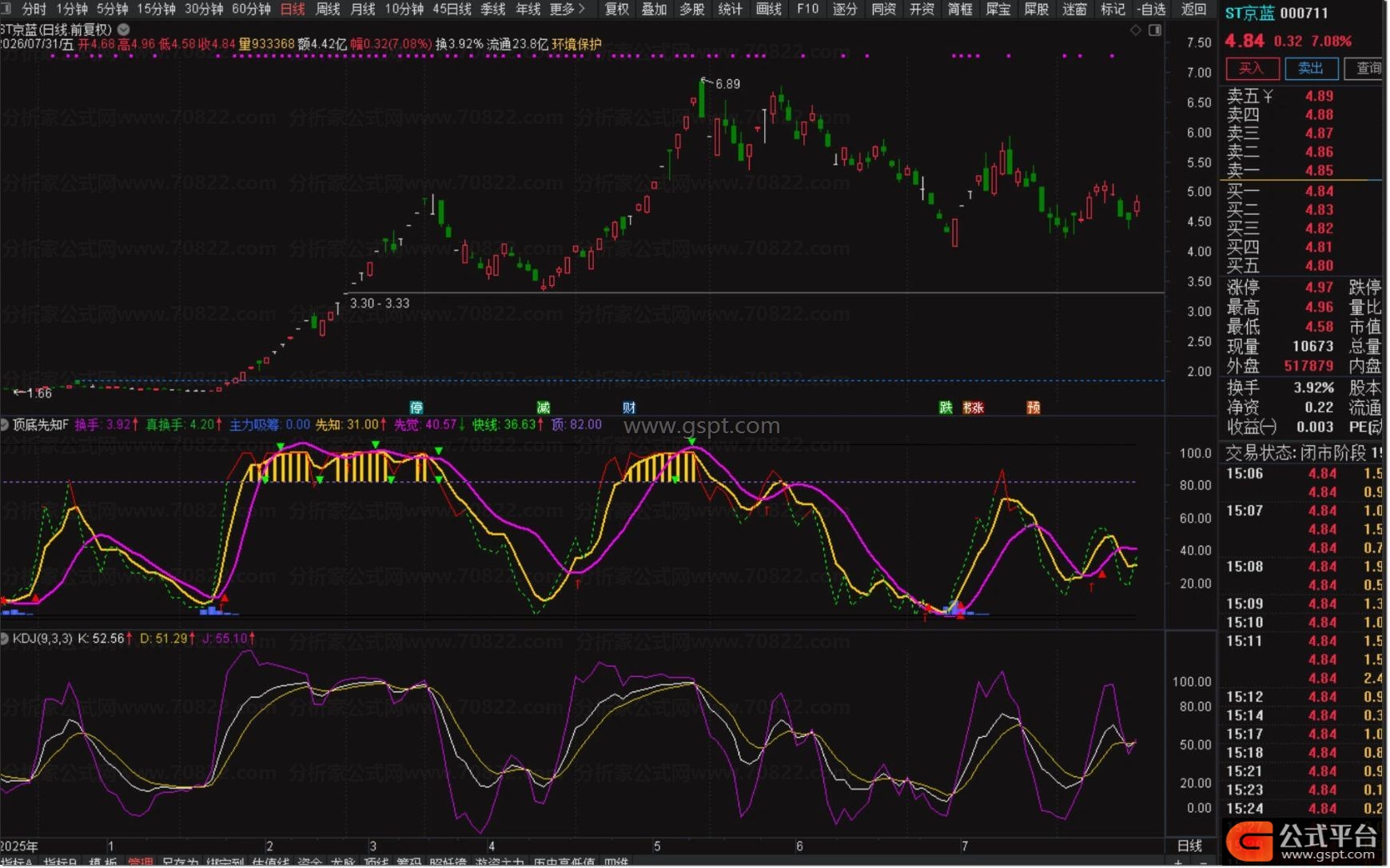This screenshot has height=868, width=1390.
Task: Open F10 company info
Action: 808,9
